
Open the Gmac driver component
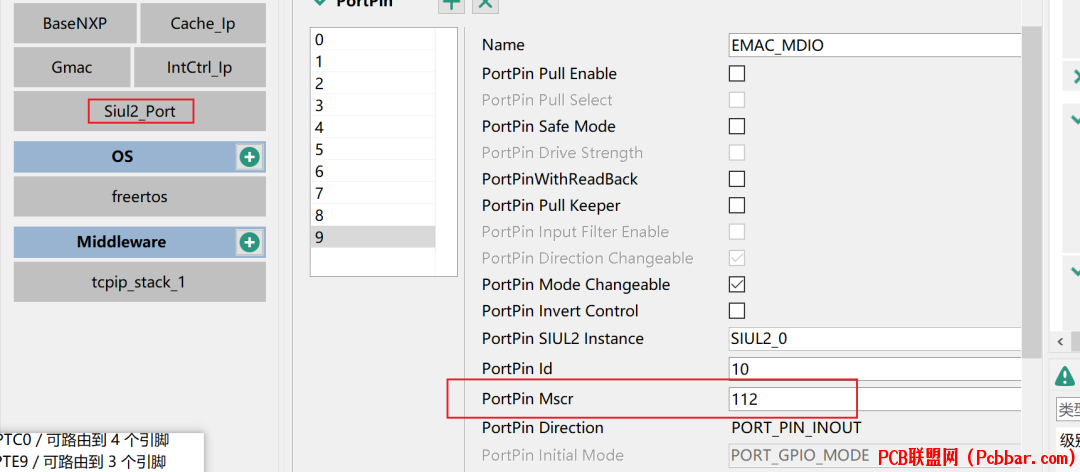72,68
